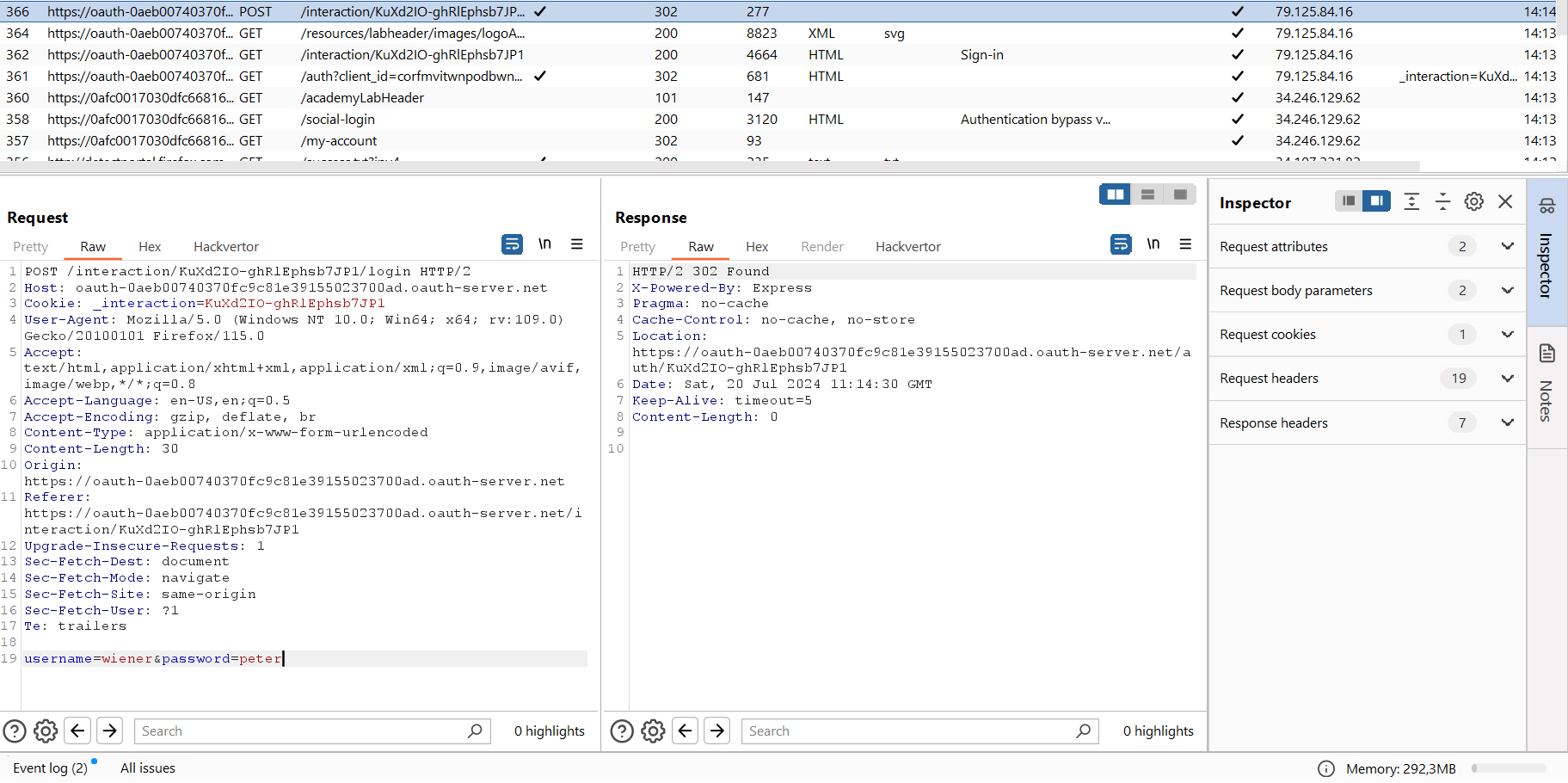The image size is (1568, 783).
Task: Open help for Request search
Action: (x=15, y=731)
